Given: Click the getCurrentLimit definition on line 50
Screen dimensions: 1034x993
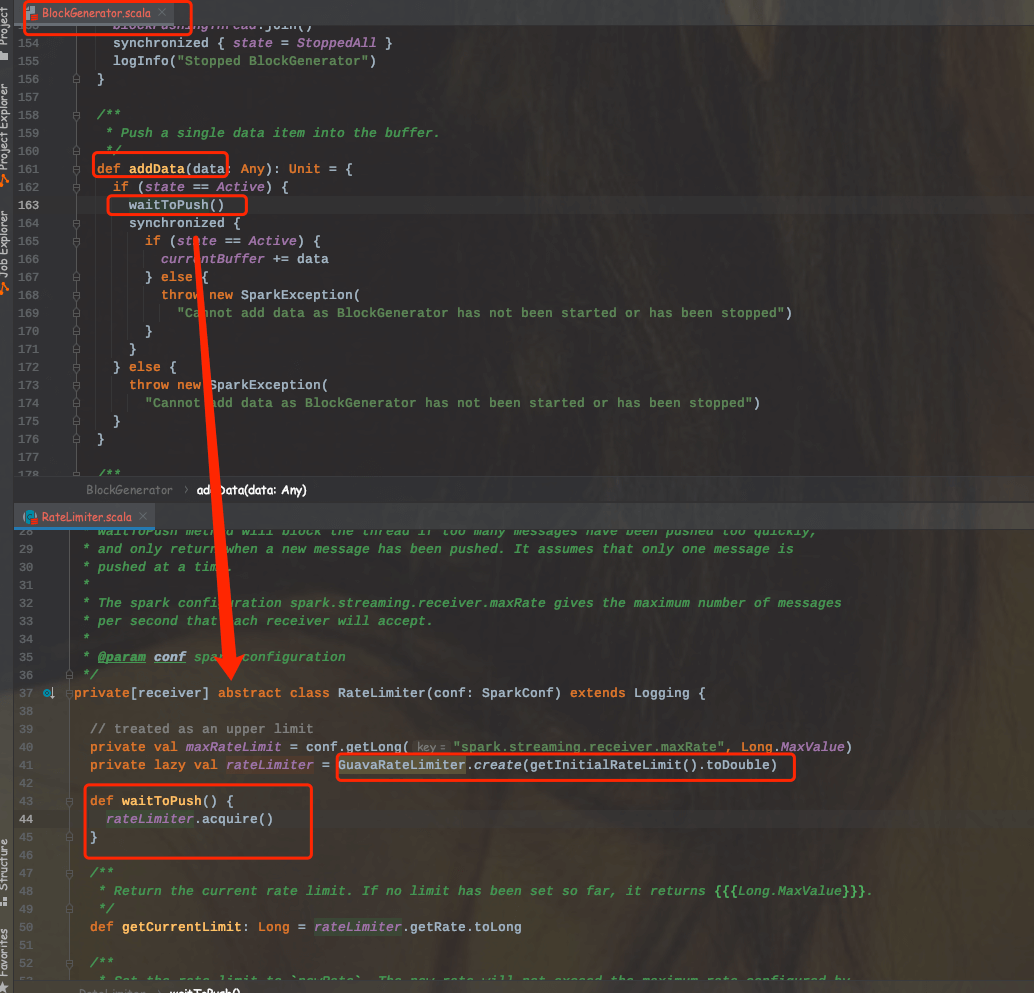Looking at the screenshot, I should (181, 927).
